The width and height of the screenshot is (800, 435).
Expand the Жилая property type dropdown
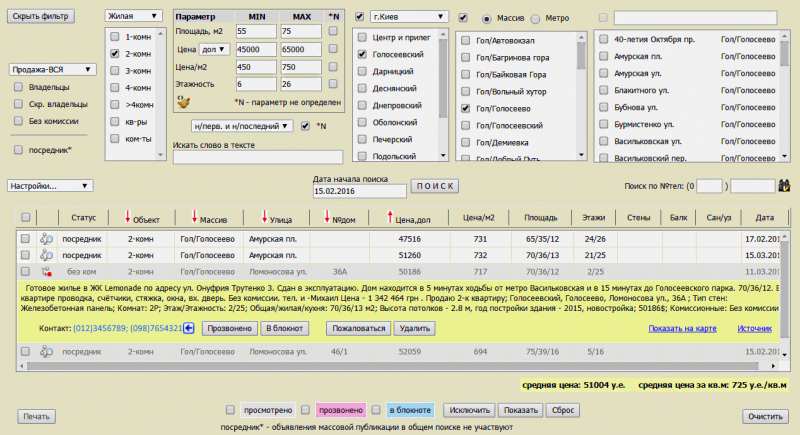point(133,17)
